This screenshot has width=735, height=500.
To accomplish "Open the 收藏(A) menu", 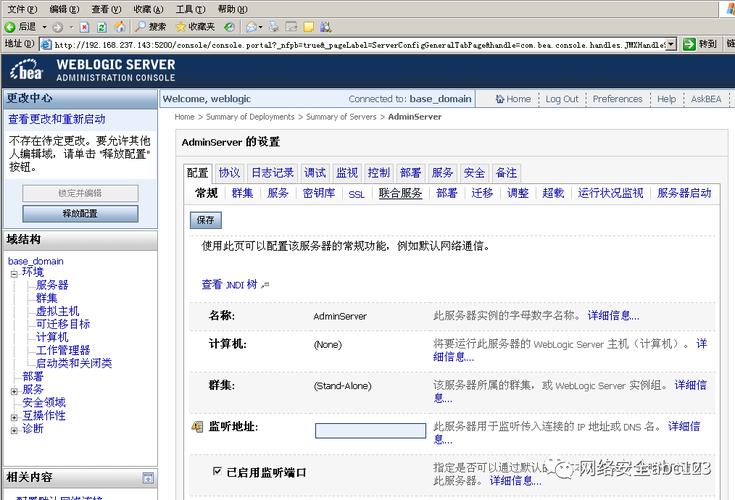I will [149, 9].
